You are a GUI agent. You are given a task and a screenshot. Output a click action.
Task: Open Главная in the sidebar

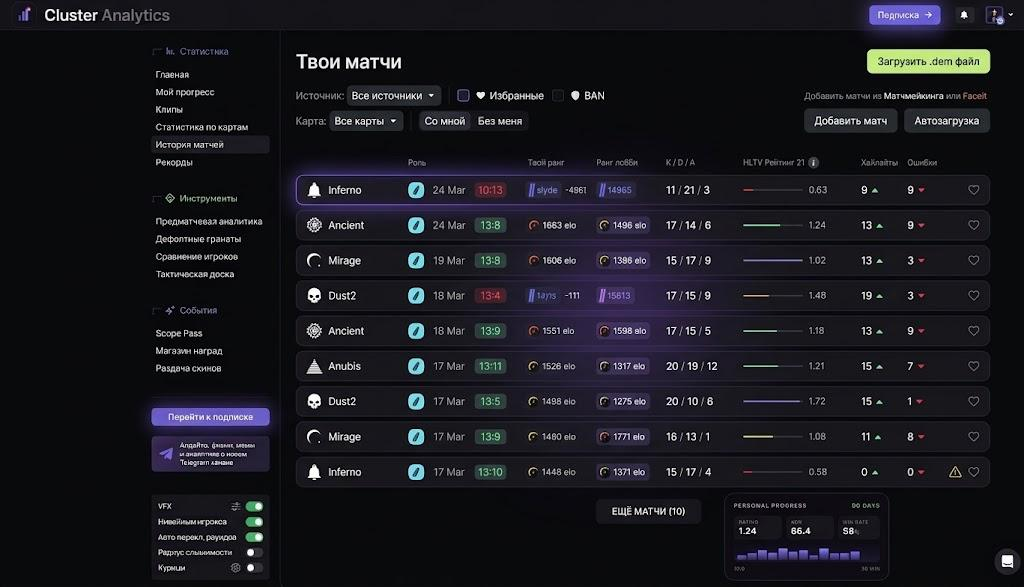[x=172, y=74]
